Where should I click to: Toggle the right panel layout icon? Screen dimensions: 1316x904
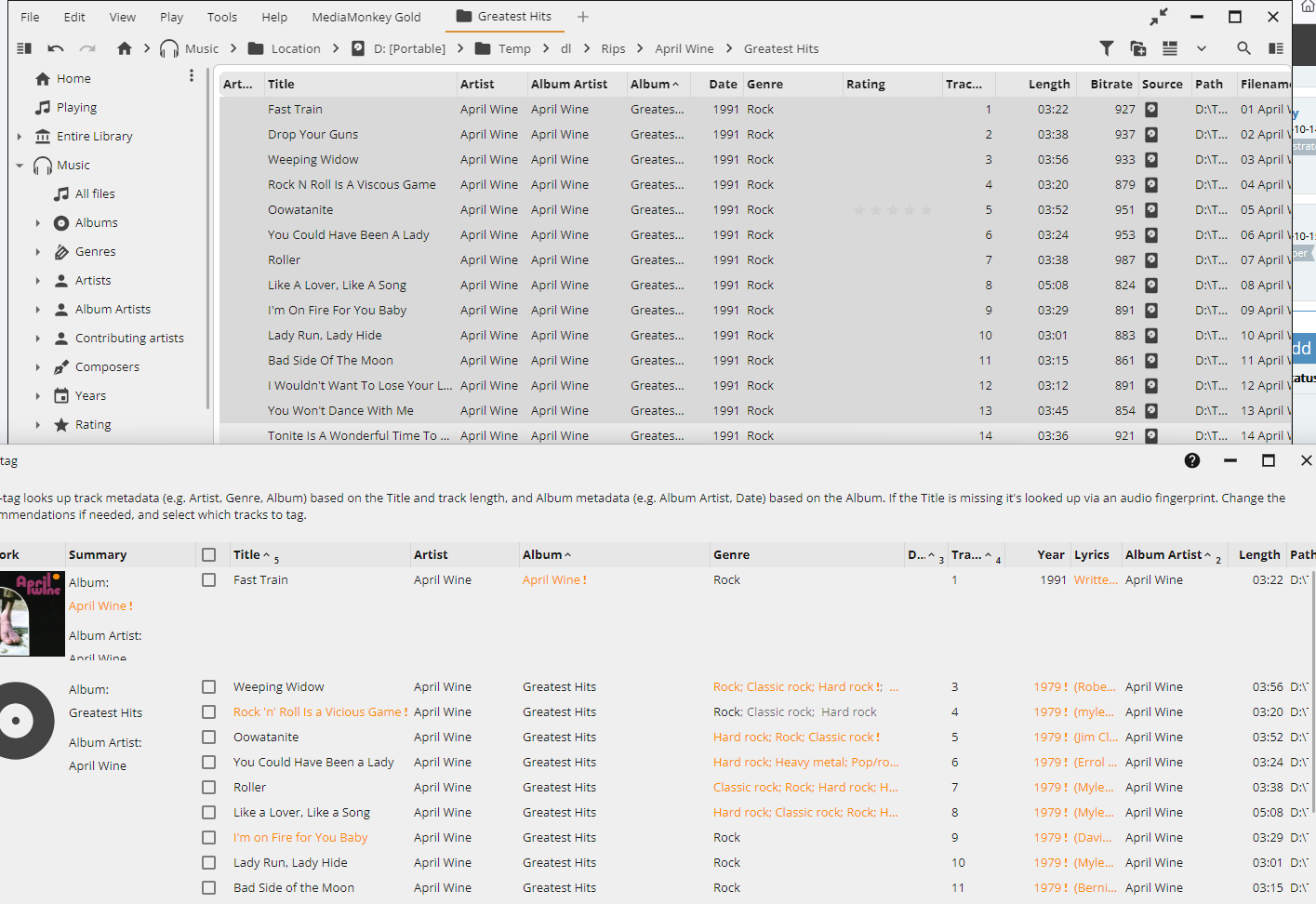(x=1276, y=48)
